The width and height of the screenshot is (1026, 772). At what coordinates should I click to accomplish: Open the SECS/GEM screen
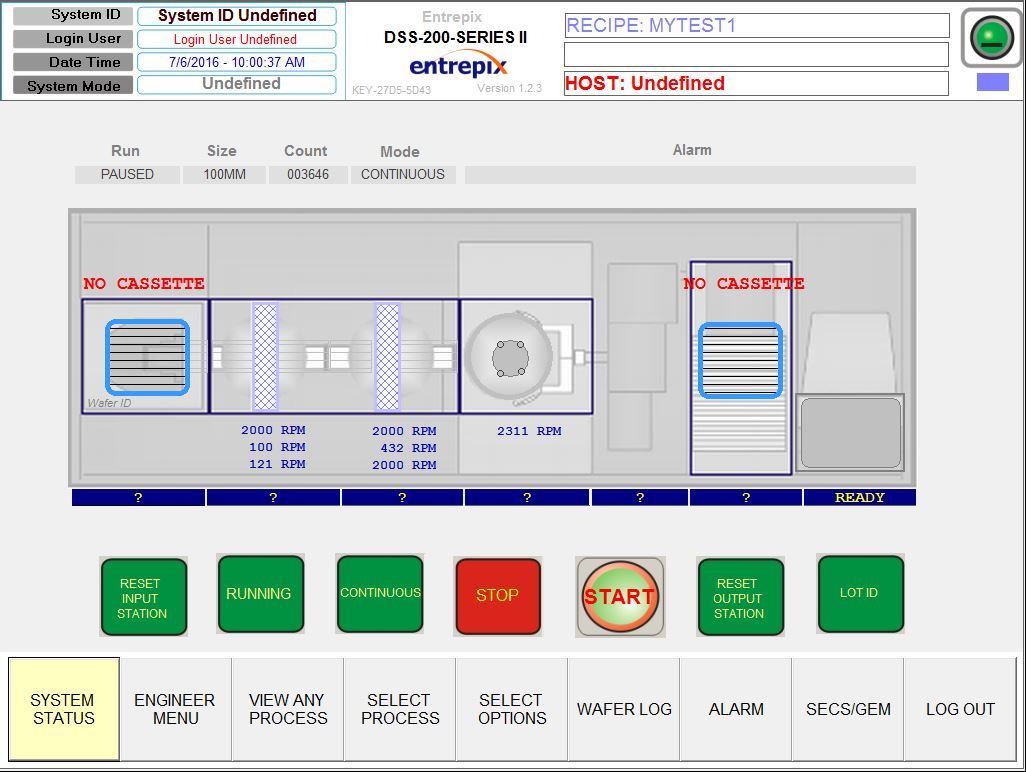pyautogui.click(x=848, y=709)
